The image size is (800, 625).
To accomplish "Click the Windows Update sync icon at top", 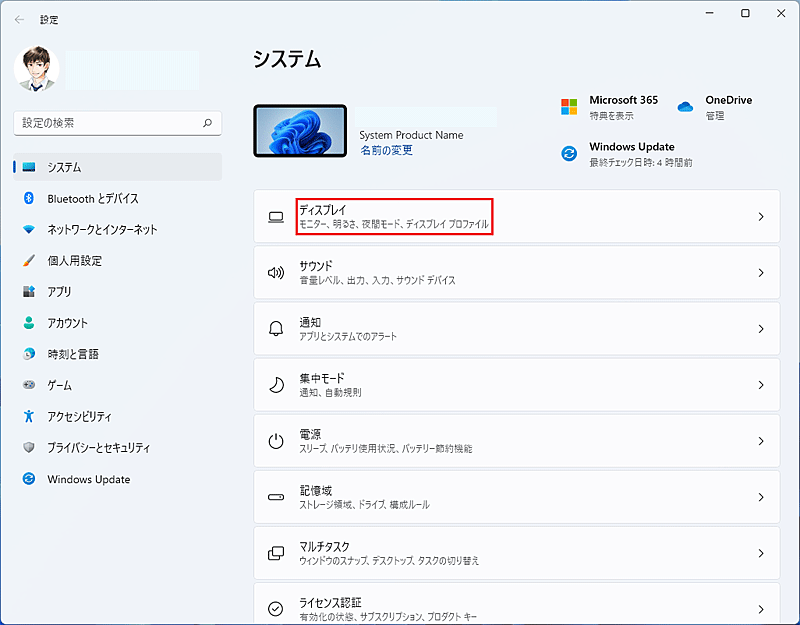I will [x=569, y=153].
